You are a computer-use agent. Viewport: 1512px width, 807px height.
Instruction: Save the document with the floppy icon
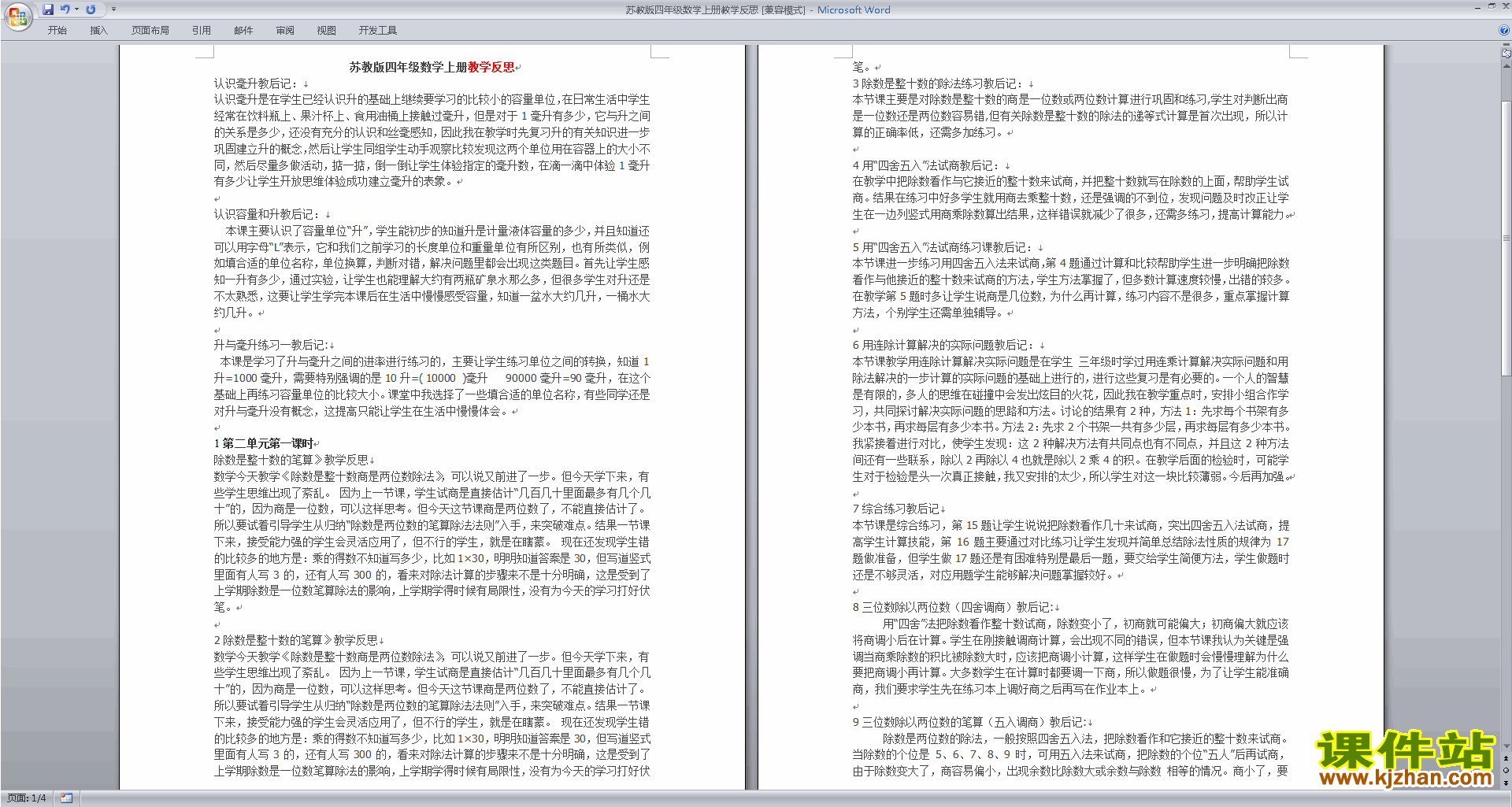(48, 9)
